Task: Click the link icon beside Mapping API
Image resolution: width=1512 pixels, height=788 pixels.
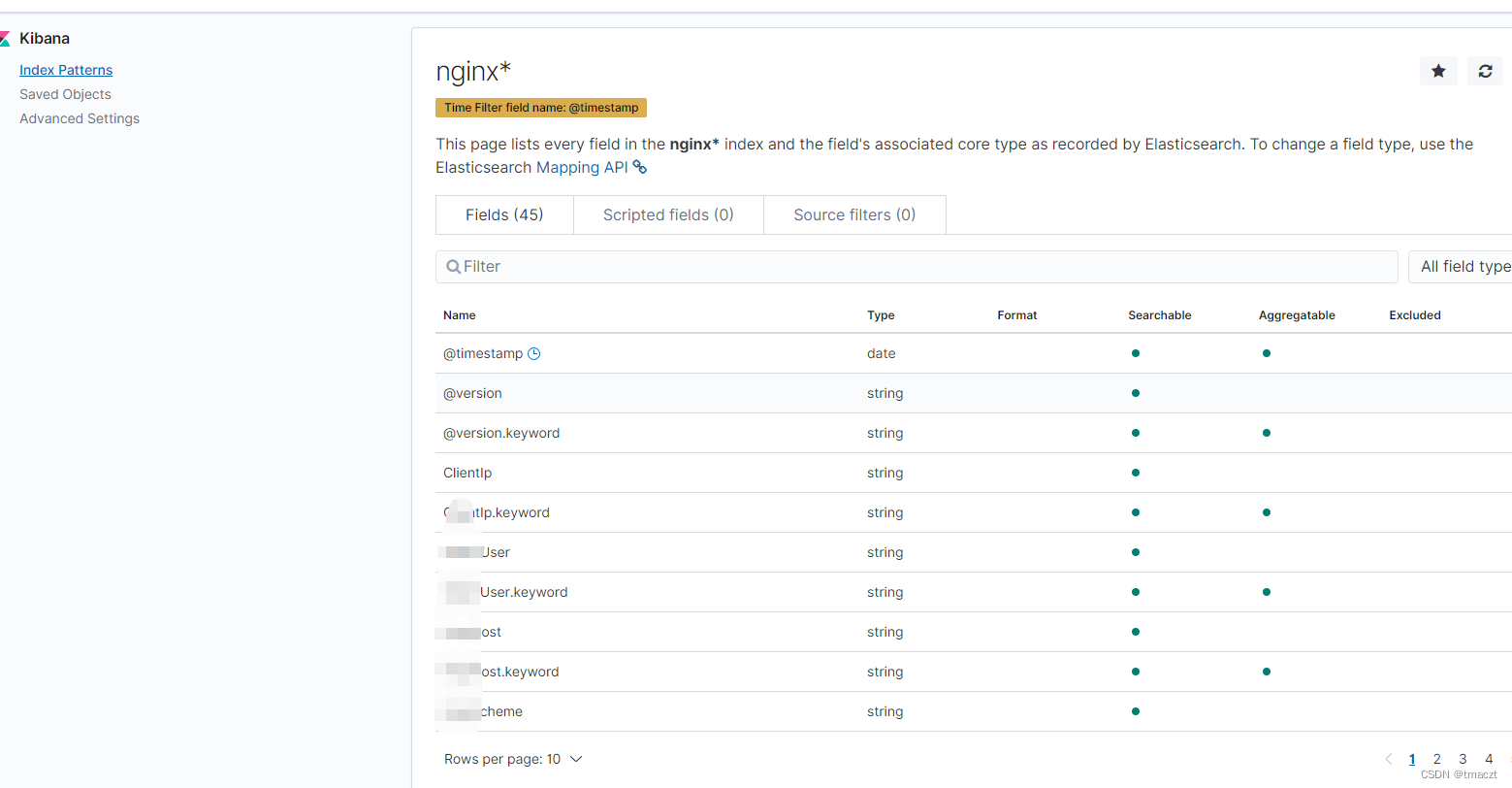Action: [640, 167]
